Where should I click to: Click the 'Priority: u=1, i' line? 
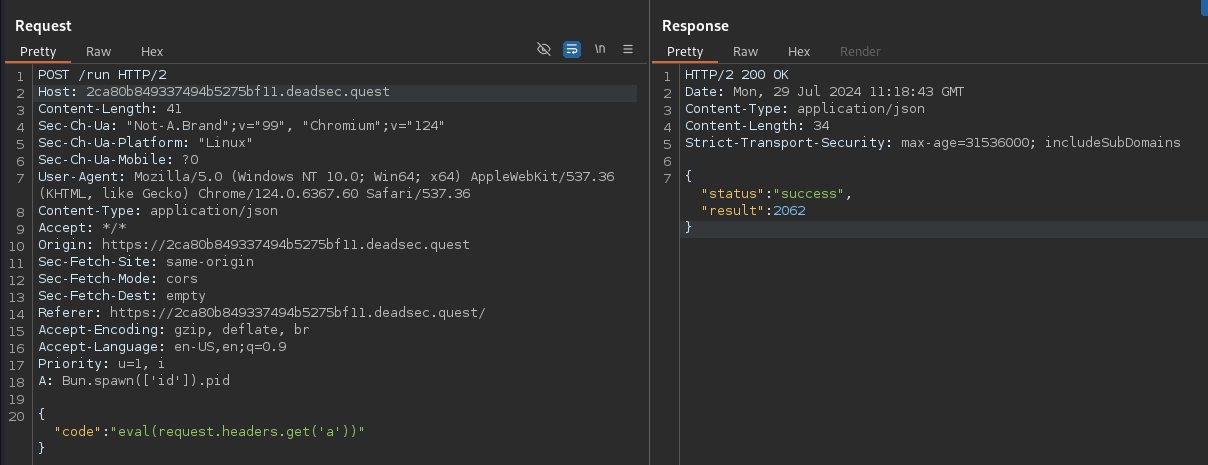(102, 364)
